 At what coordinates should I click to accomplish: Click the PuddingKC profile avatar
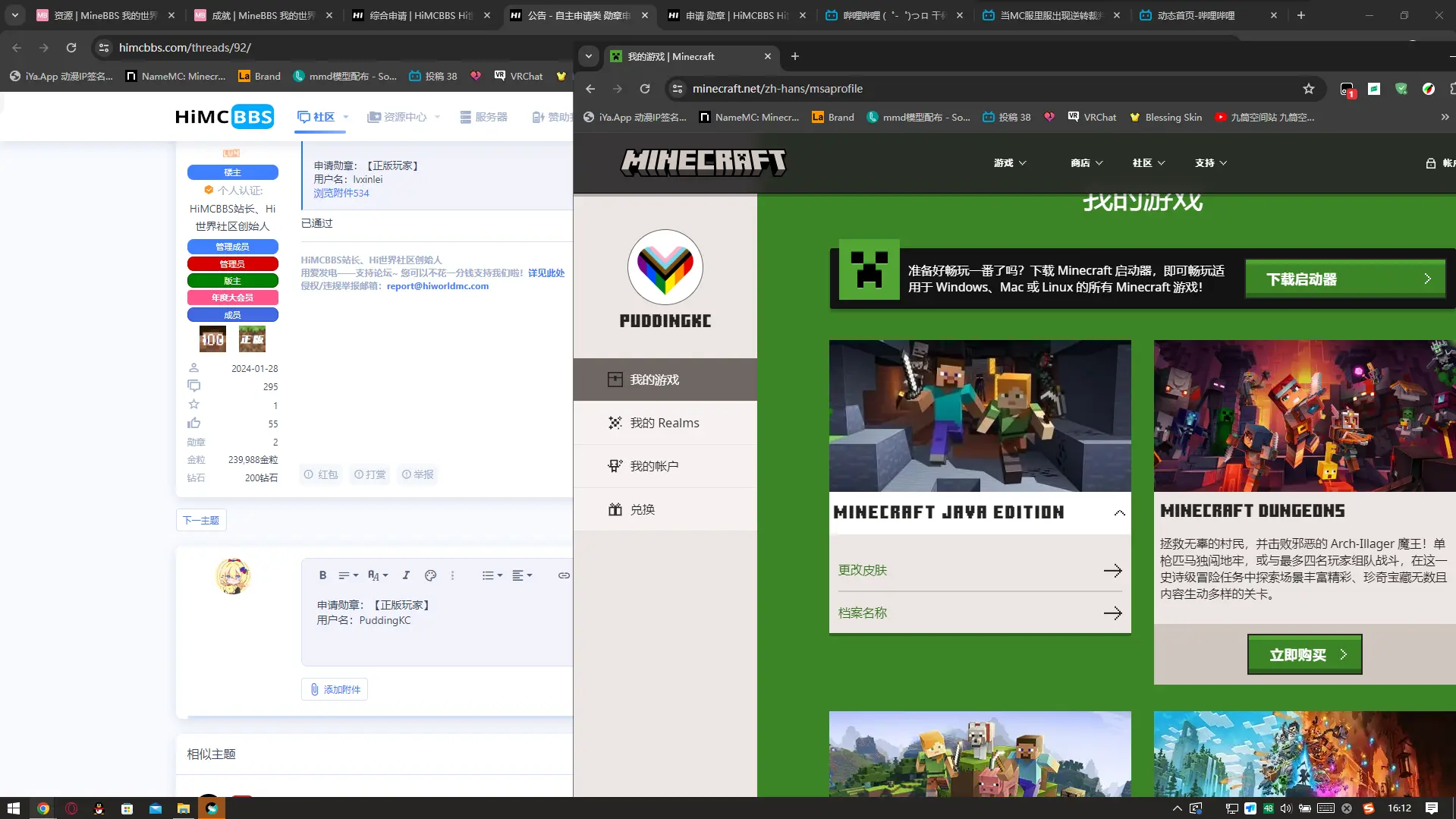[x=665, y=267]
